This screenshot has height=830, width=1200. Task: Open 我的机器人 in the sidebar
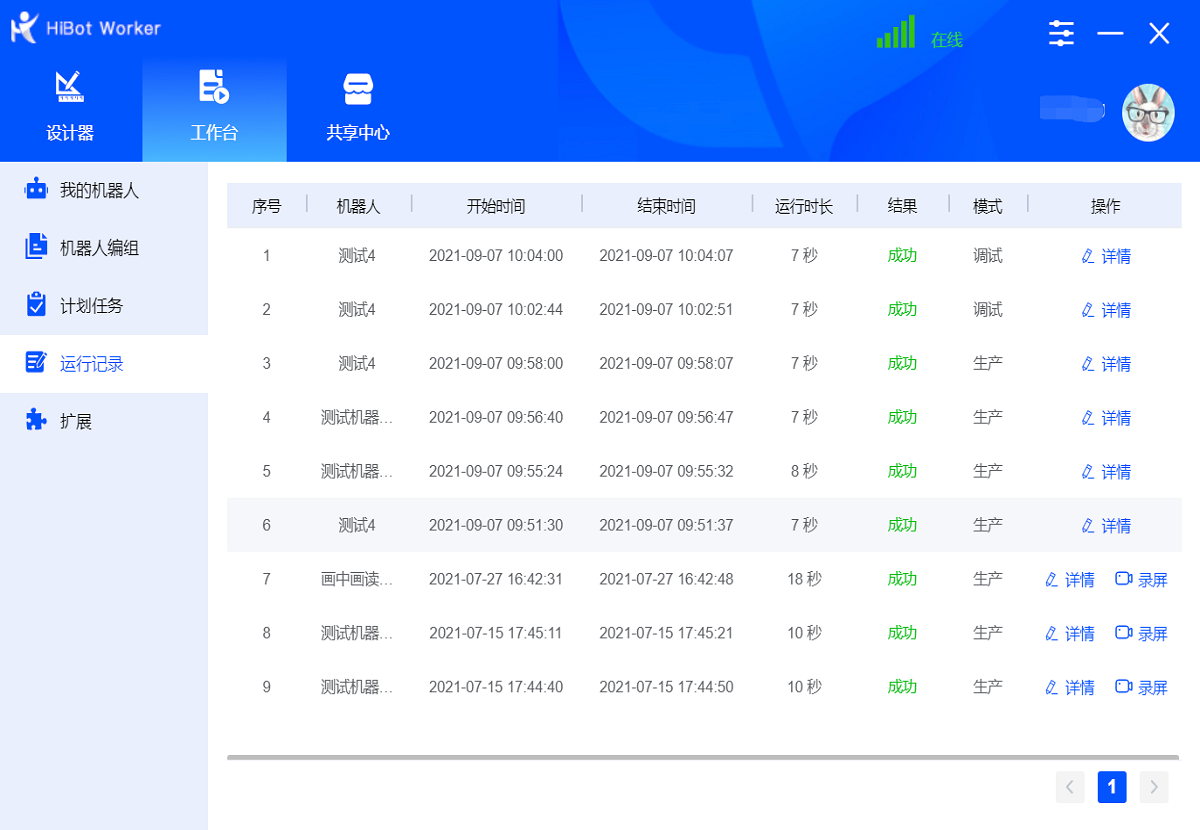point(98,190)
